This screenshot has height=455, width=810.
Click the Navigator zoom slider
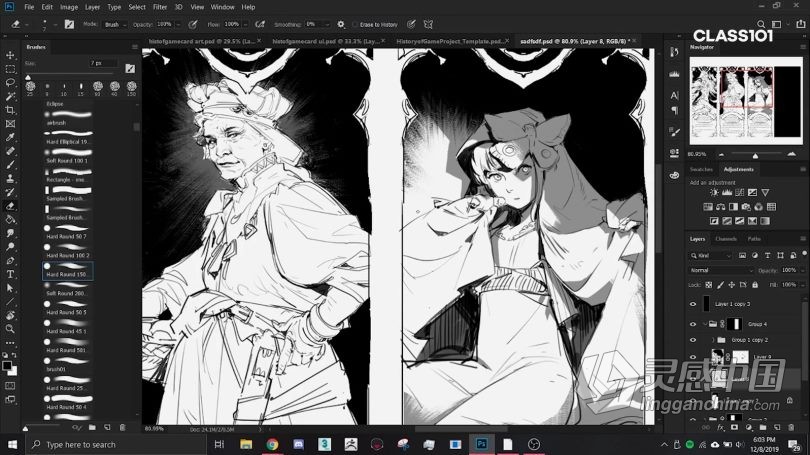tap(755, 155)
